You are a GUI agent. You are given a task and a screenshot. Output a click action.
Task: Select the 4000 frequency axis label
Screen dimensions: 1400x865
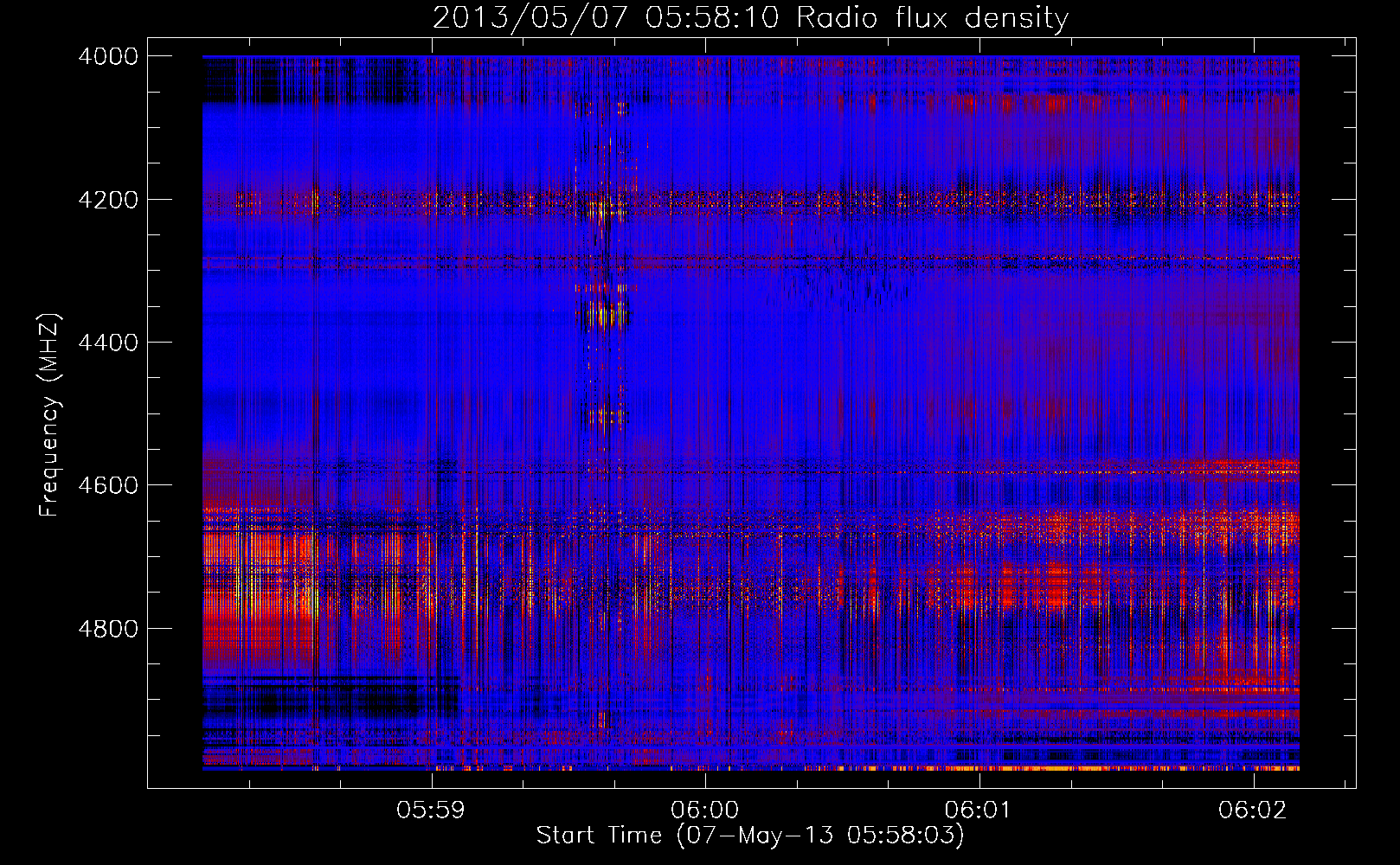tap(107, 56)
